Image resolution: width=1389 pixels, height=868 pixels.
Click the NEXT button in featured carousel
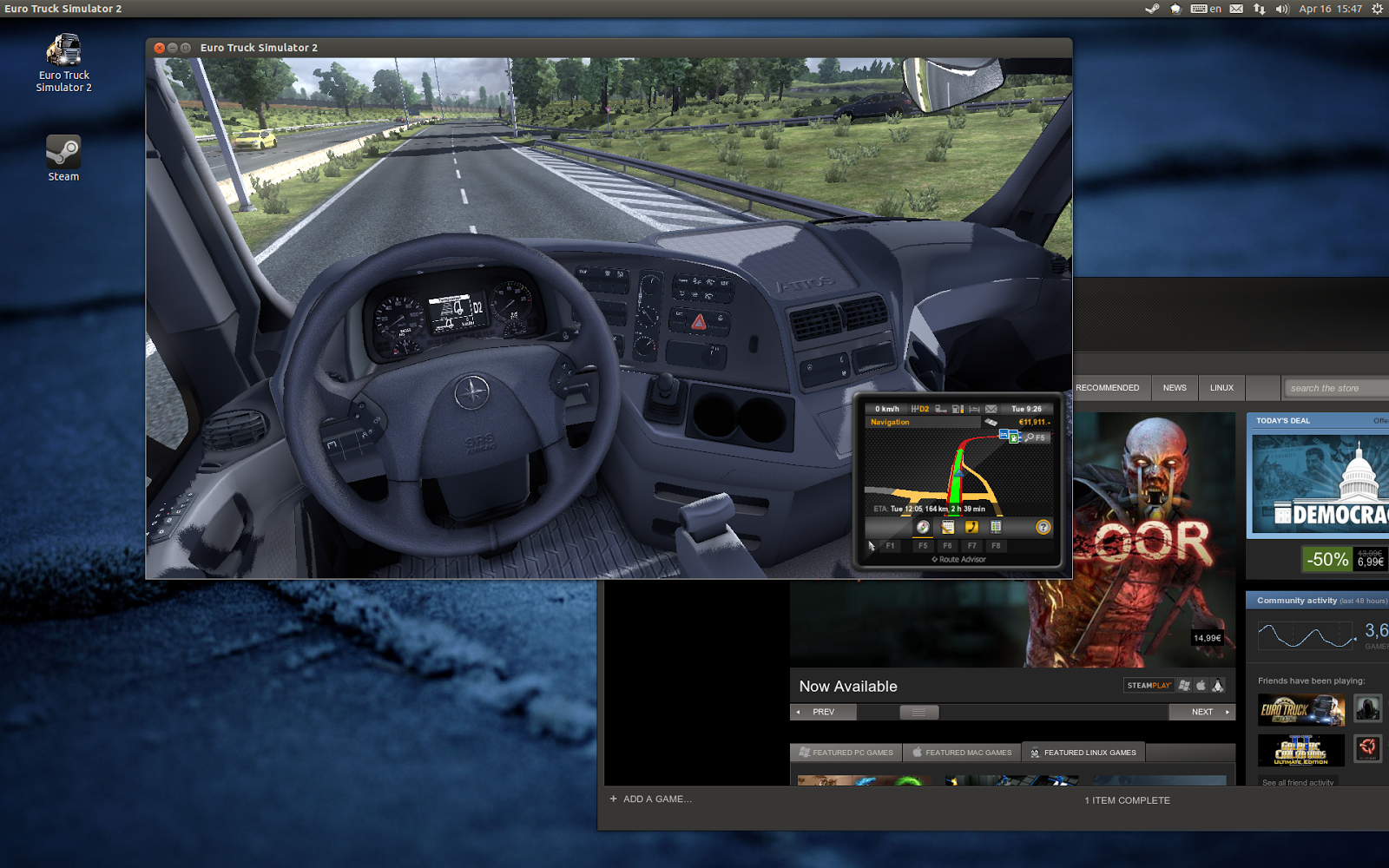1202,712
